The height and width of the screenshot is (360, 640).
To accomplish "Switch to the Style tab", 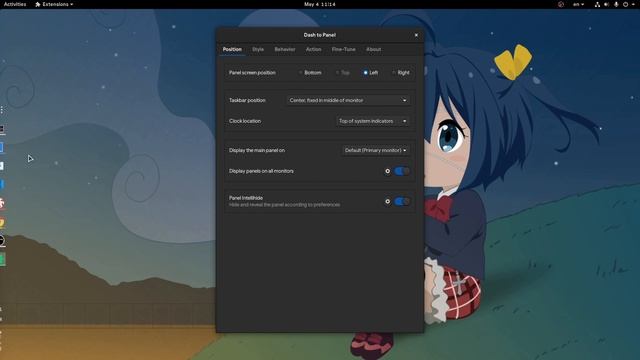I will coord(258,49).
